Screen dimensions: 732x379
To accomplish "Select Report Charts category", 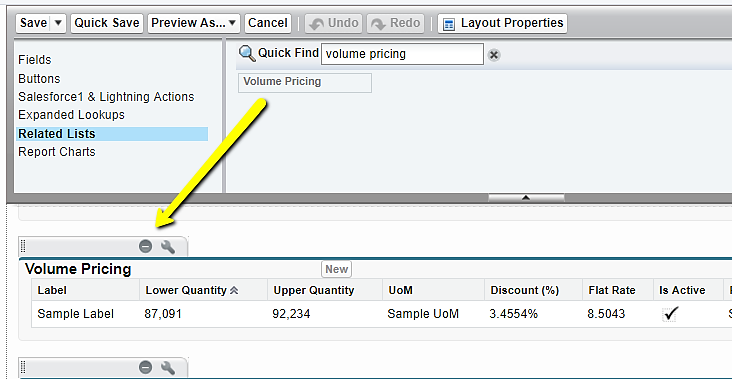I will coord(56,152).
